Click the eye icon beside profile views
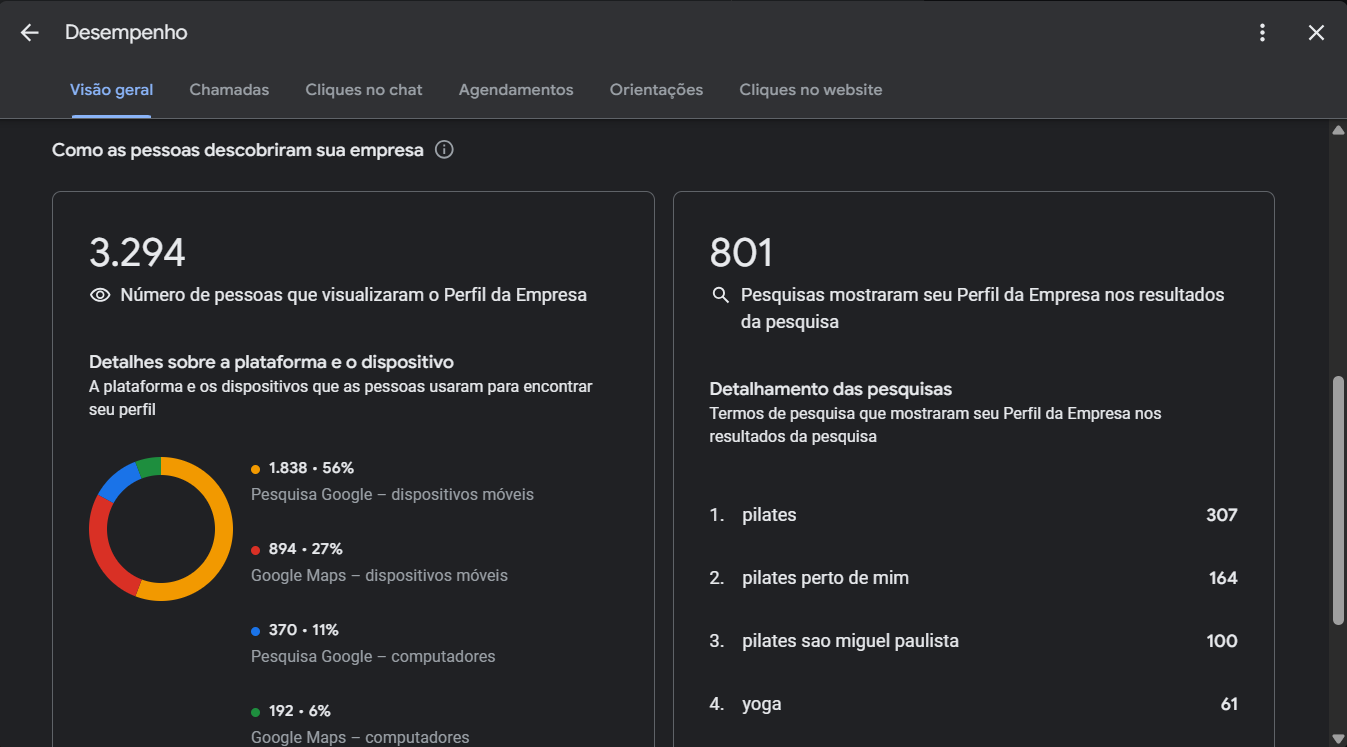 tap(100, 295)
